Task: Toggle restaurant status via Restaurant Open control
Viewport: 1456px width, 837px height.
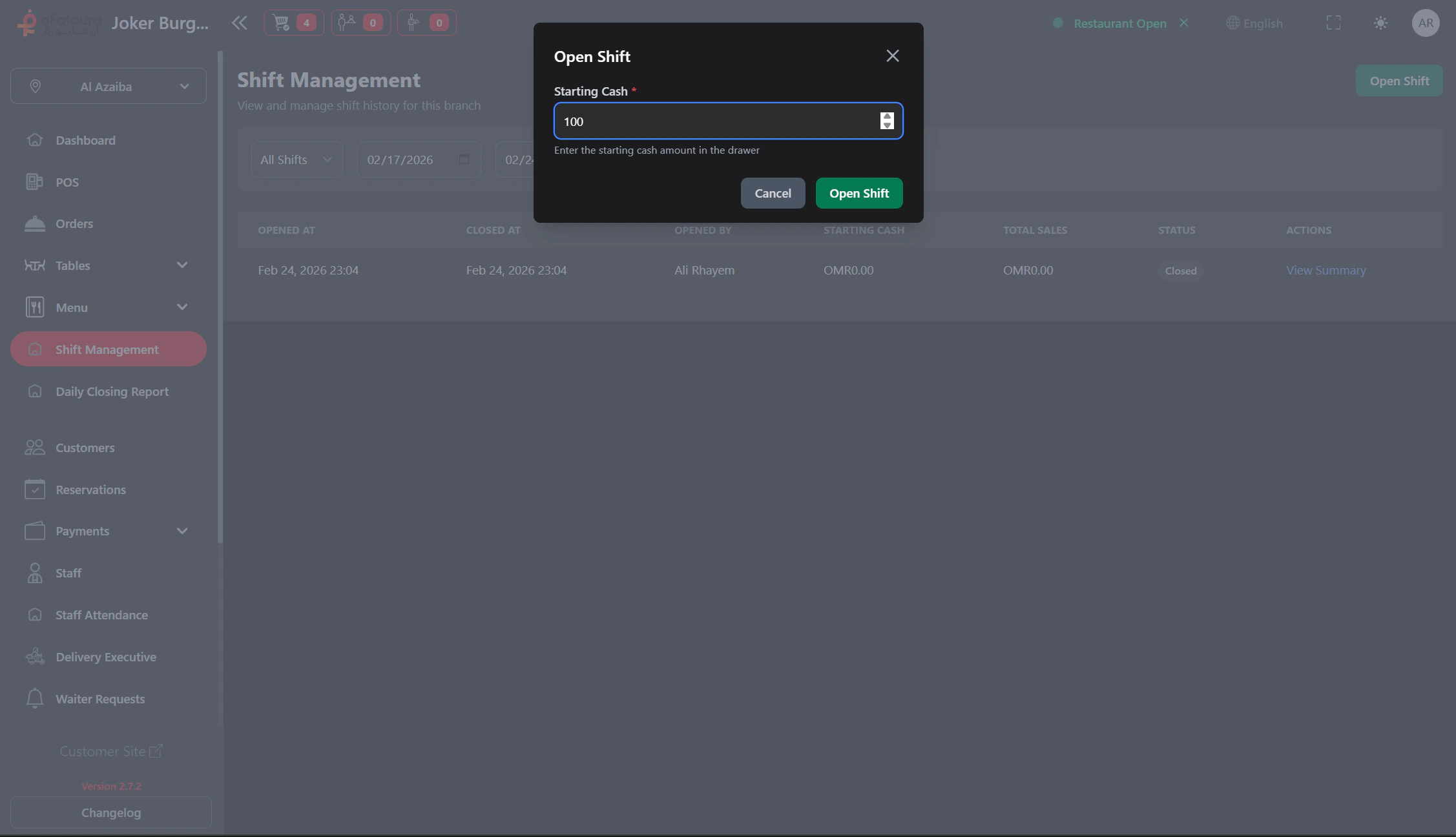Action: click(x=1120, y=23)
